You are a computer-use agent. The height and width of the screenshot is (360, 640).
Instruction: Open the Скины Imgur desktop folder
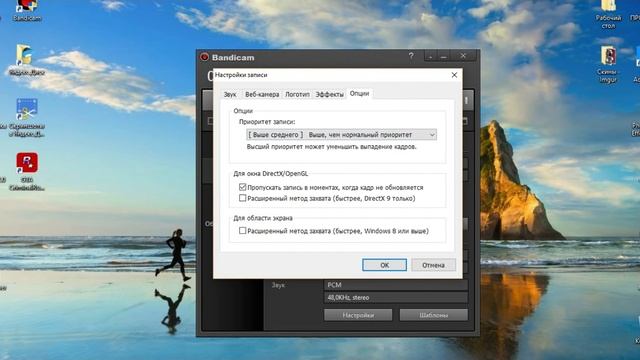tap(608, 64)
